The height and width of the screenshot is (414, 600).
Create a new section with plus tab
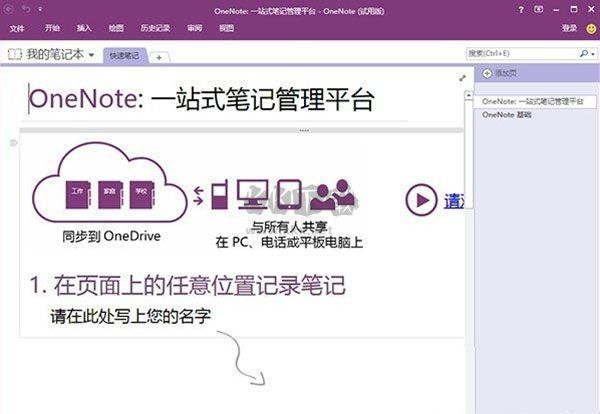pyautogui.click(x=159, y=57)
